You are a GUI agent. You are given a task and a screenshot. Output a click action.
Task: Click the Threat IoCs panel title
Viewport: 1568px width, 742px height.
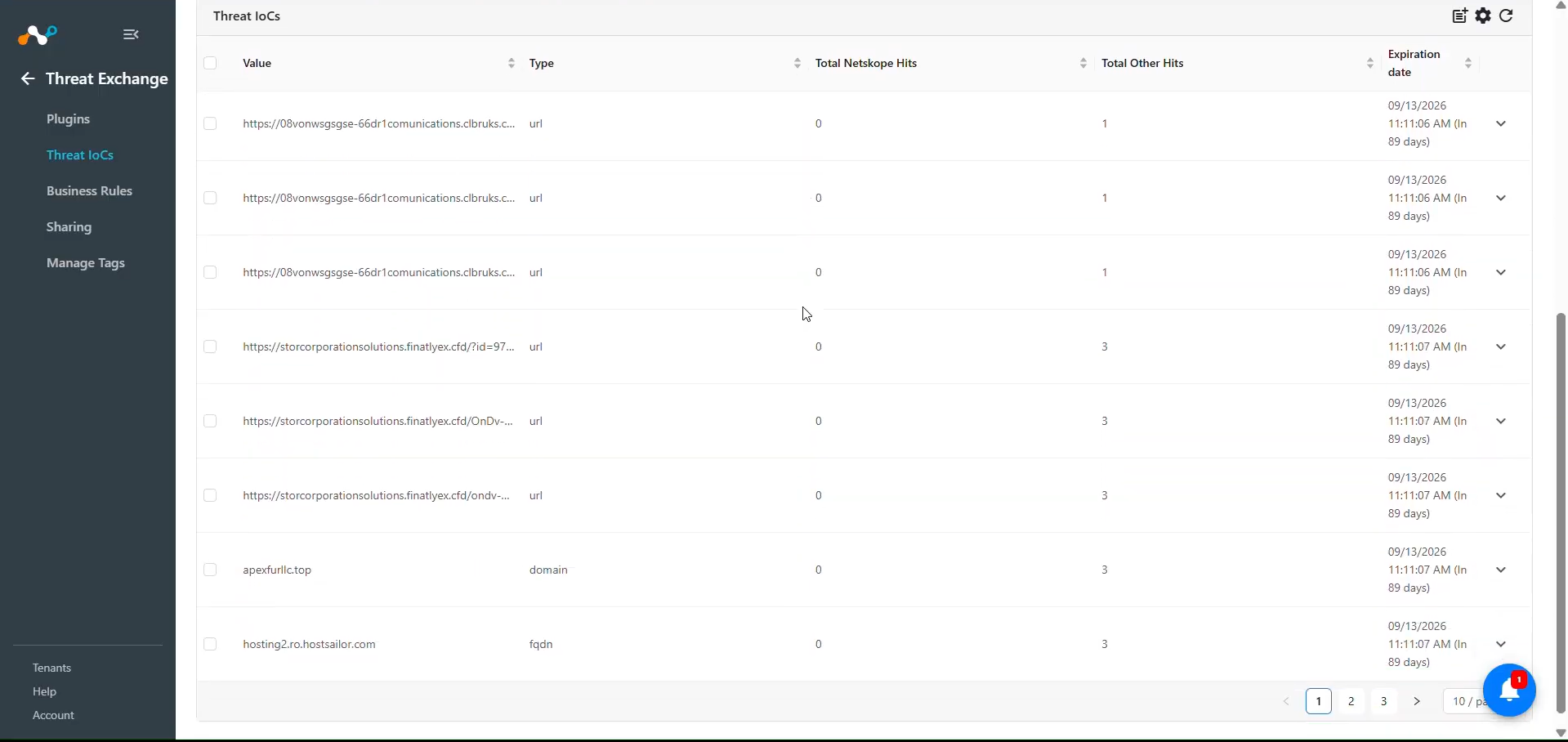pyautogui.click(x=247, y=16)
